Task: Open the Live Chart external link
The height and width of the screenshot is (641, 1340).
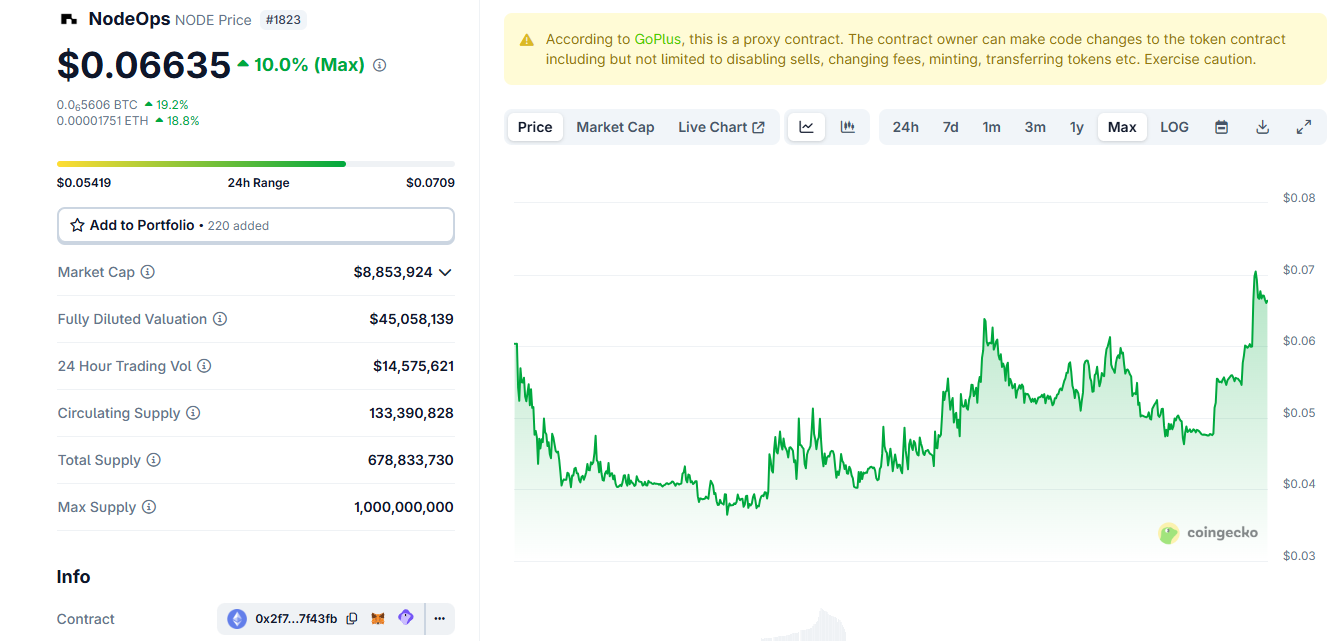Action: pyautogui.click(x=721, y=127)
